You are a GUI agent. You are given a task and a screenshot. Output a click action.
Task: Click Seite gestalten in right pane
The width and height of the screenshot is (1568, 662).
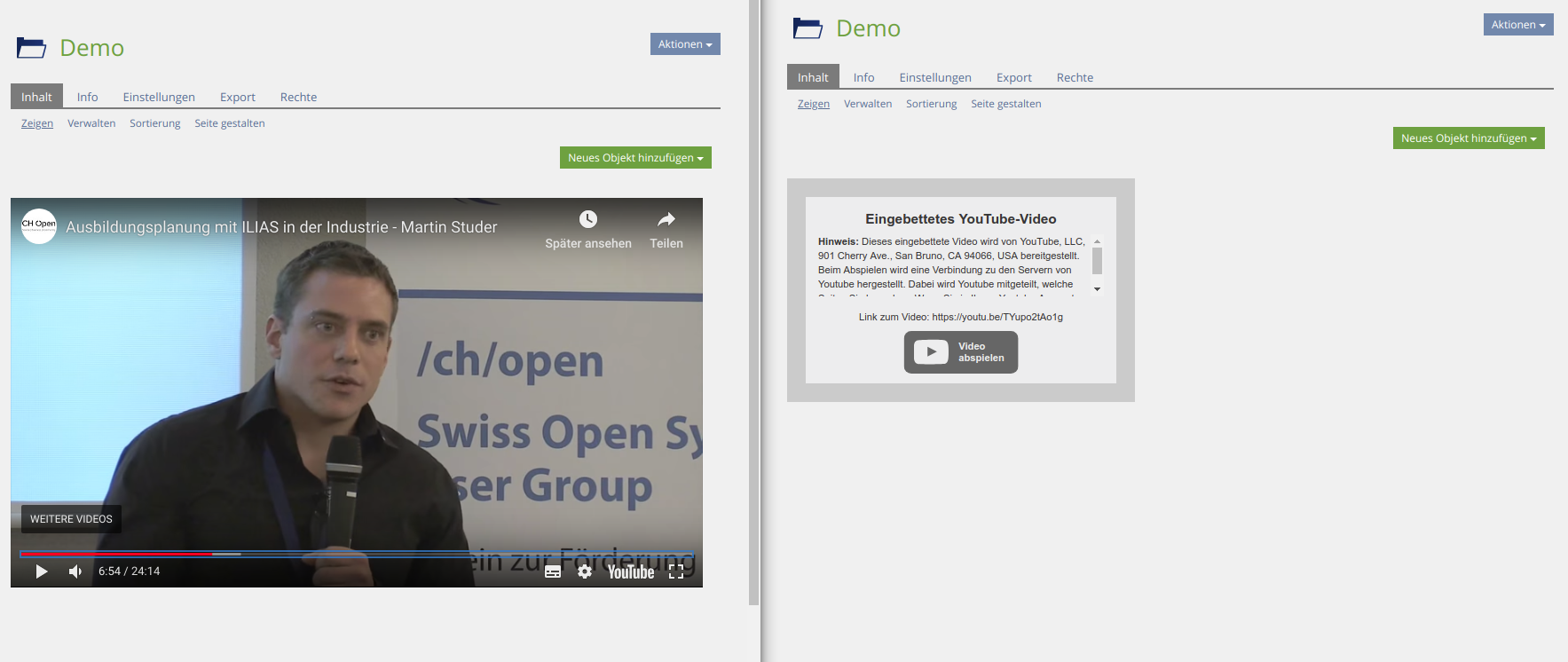(x=1006, y=104)
